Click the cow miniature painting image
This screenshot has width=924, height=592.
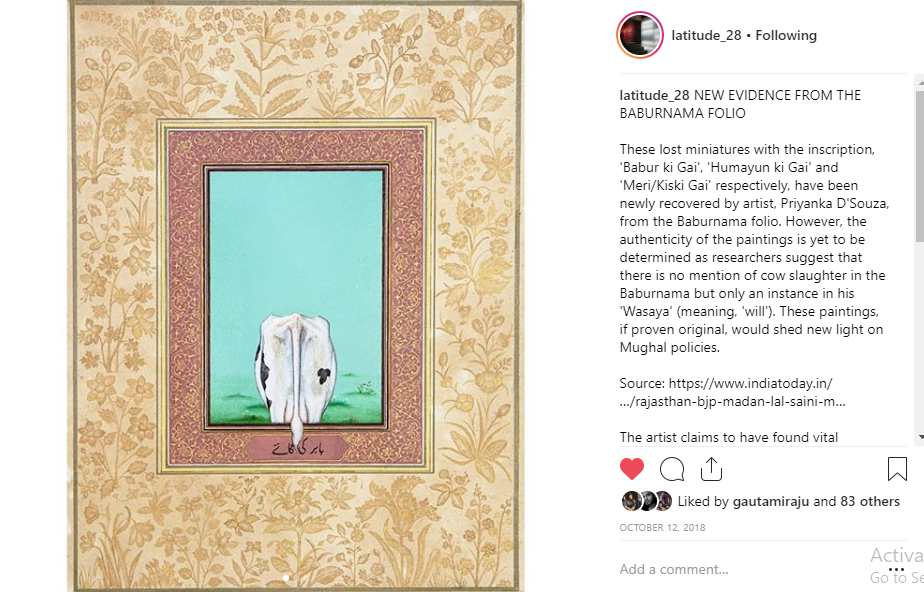(x=295, y=296)
